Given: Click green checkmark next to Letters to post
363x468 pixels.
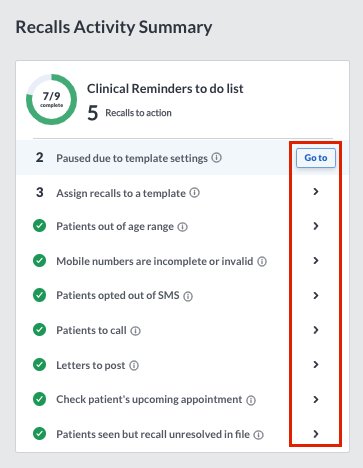Looking at the screenshot, I should (x=40, y=364).
